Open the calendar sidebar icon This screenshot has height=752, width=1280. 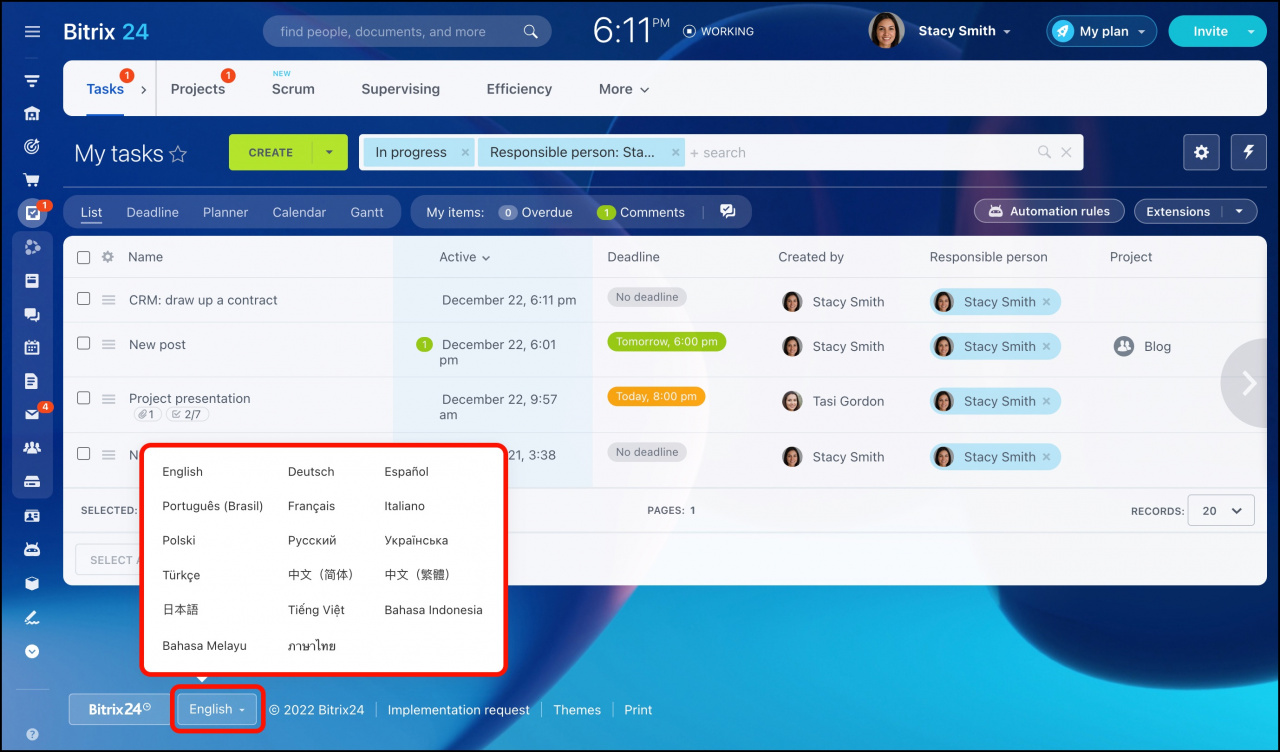[x=32, y=348]
